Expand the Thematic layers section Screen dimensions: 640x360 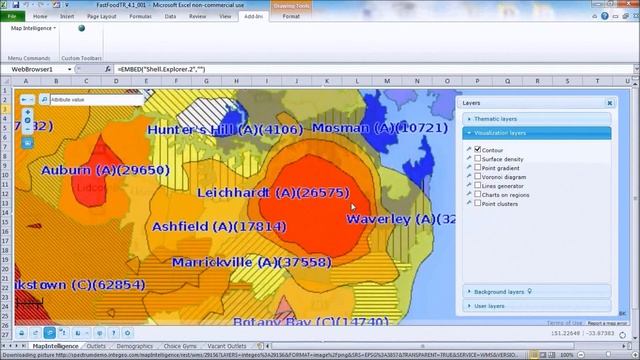tap(537, 119)
